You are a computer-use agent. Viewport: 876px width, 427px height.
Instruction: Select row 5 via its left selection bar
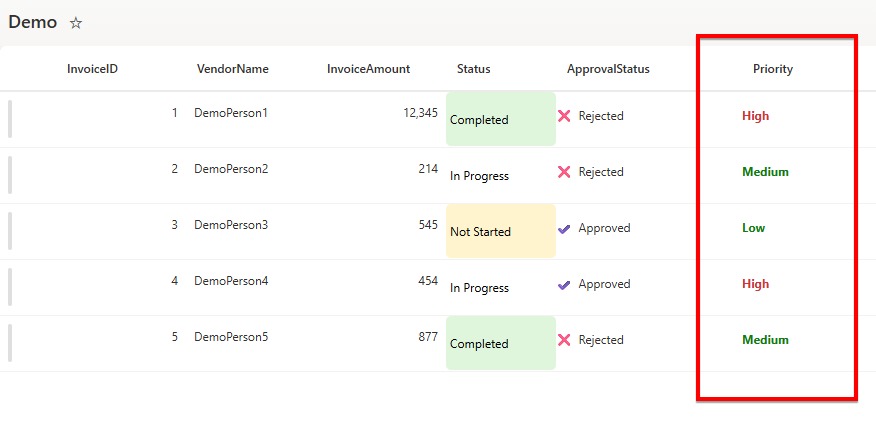click(10, 343)
